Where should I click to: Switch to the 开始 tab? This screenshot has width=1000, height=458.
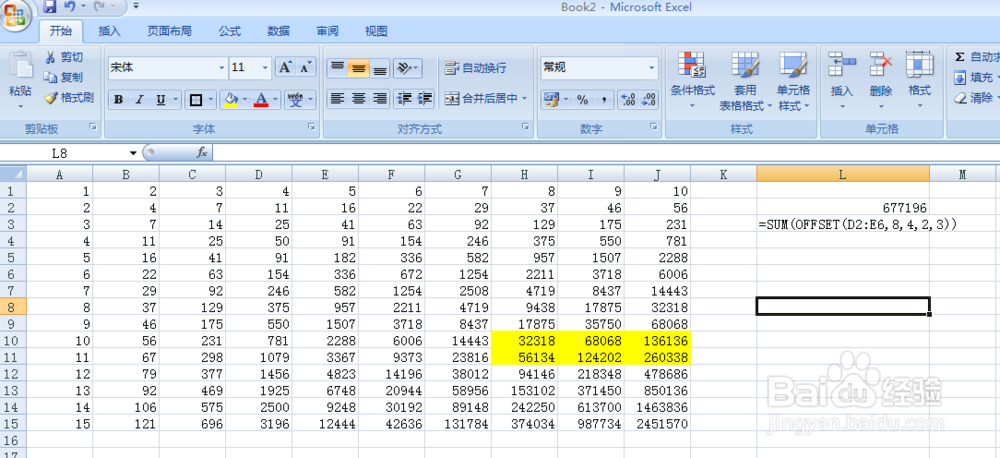(61, 31)
